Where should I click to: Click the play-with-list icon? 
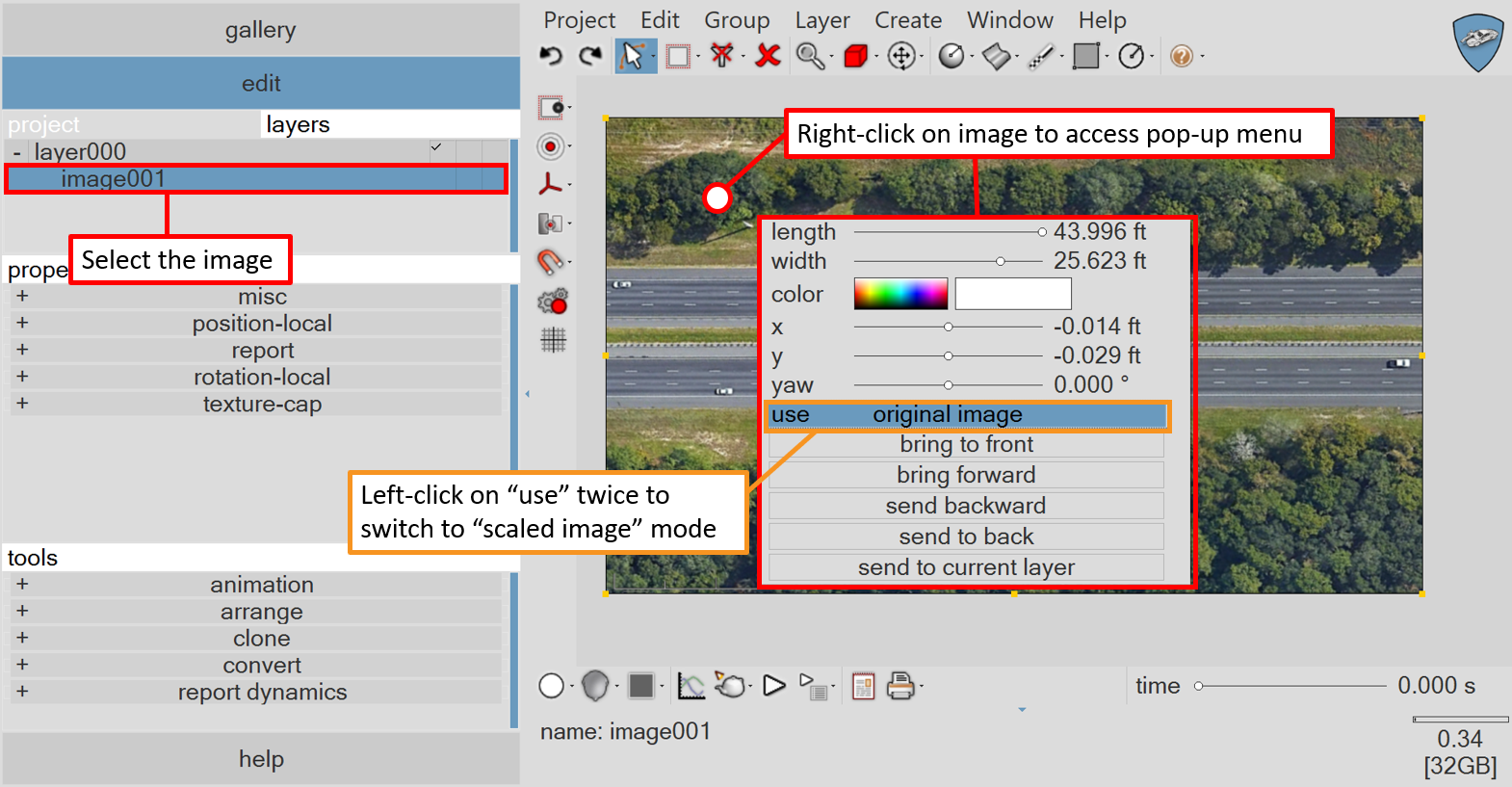click(x=814, y=686)
